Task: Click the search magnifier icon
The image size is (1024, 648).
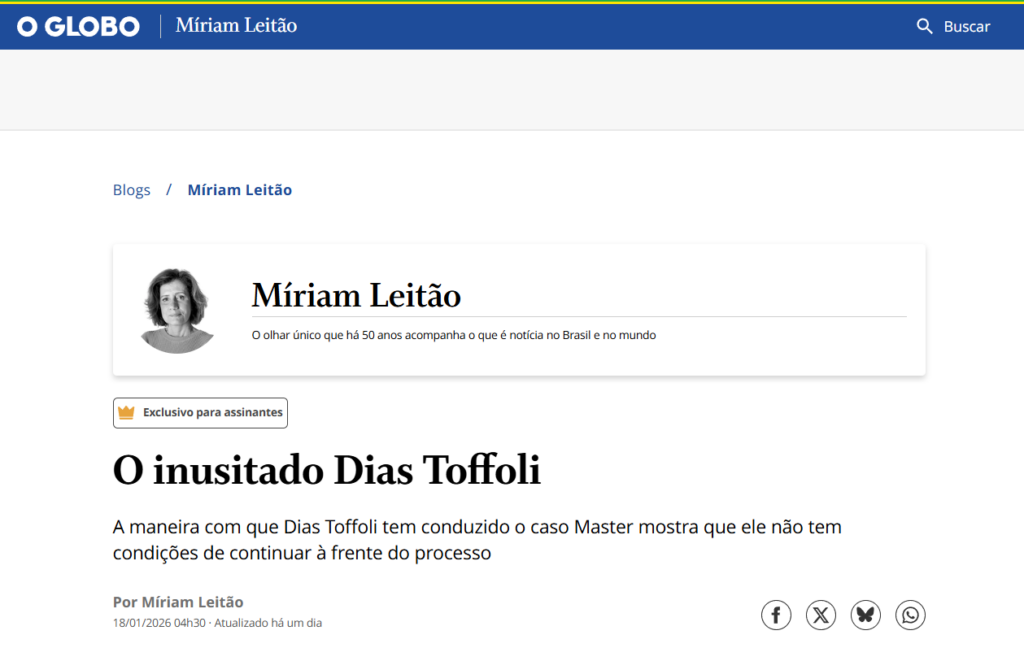Action: pyautogui.click(x=924, y=26)
